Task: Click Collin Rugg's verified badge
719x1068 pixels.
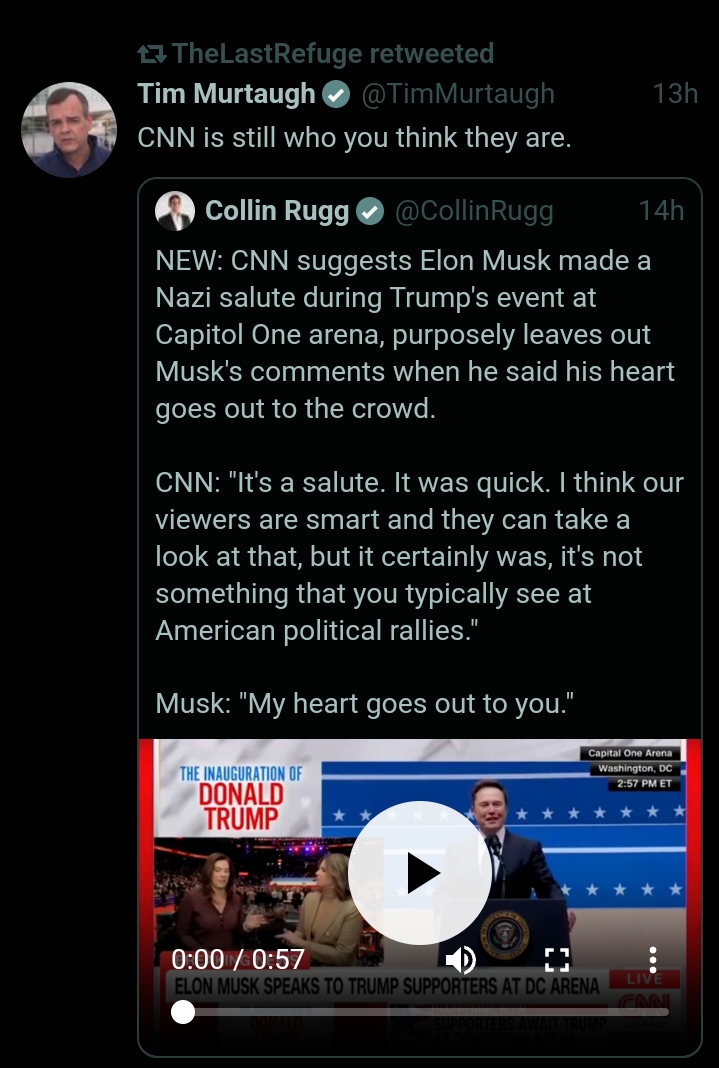Action: 371,211
